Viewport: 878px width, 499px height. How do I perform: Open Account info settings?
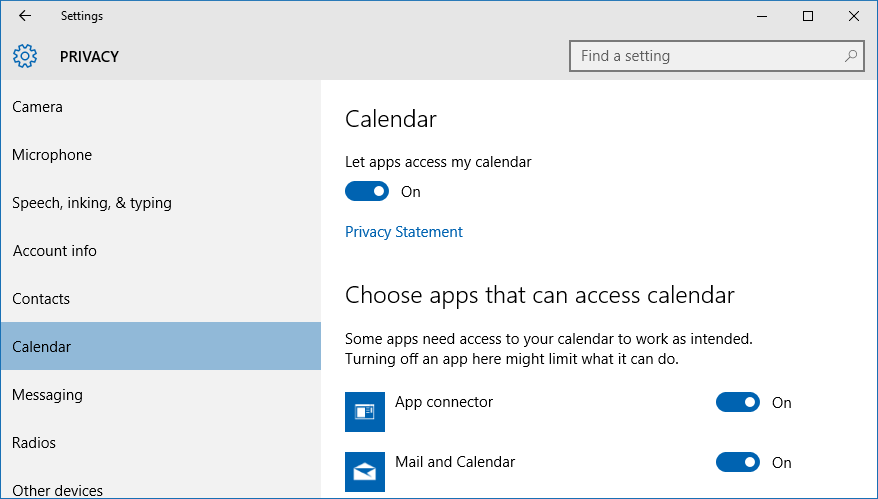[x=161, y=250]
